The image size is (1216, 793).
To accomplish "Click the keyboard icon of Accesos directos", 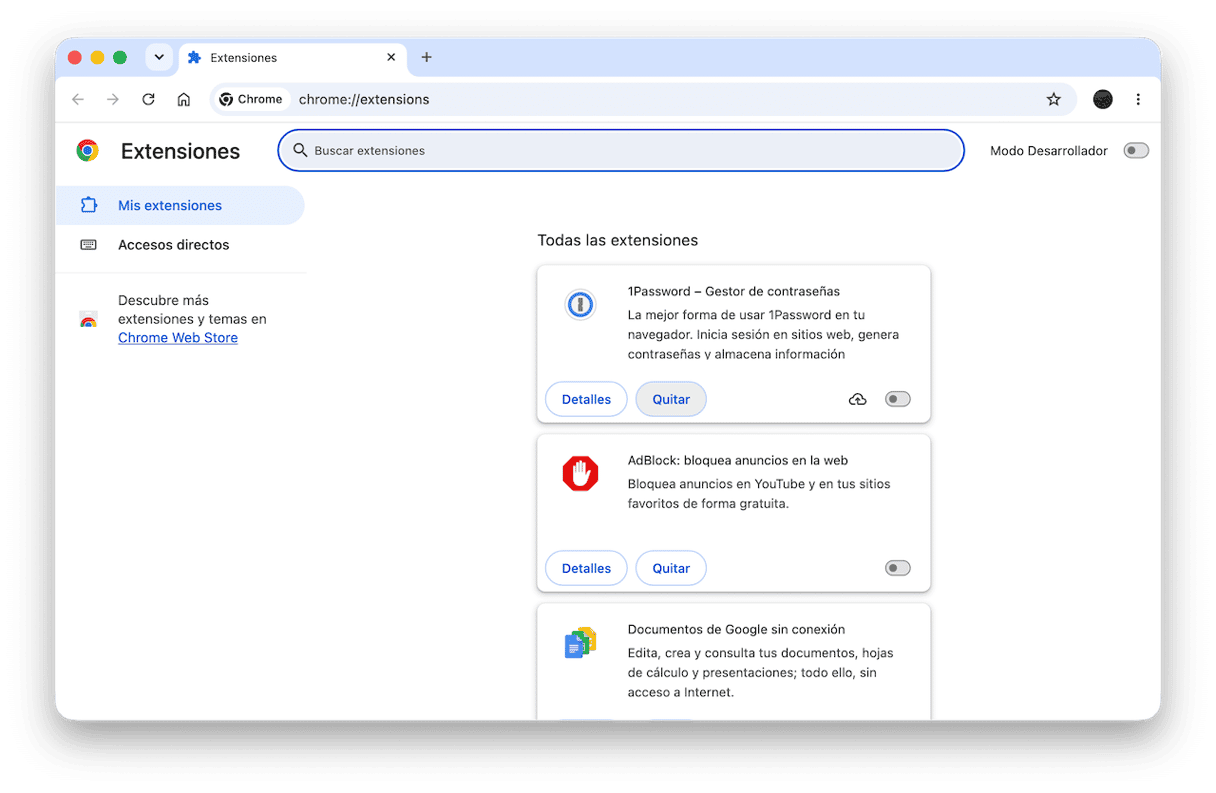I will click(x=88, y=244).
